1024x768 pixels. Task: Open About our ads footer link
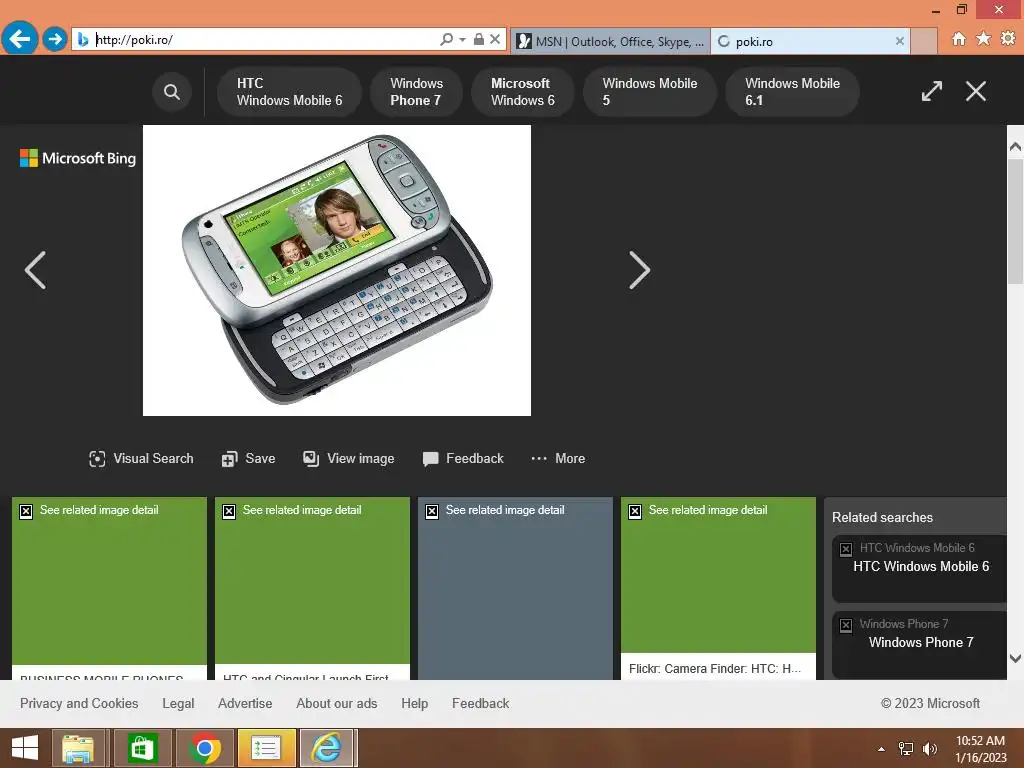tap(336, 703)
